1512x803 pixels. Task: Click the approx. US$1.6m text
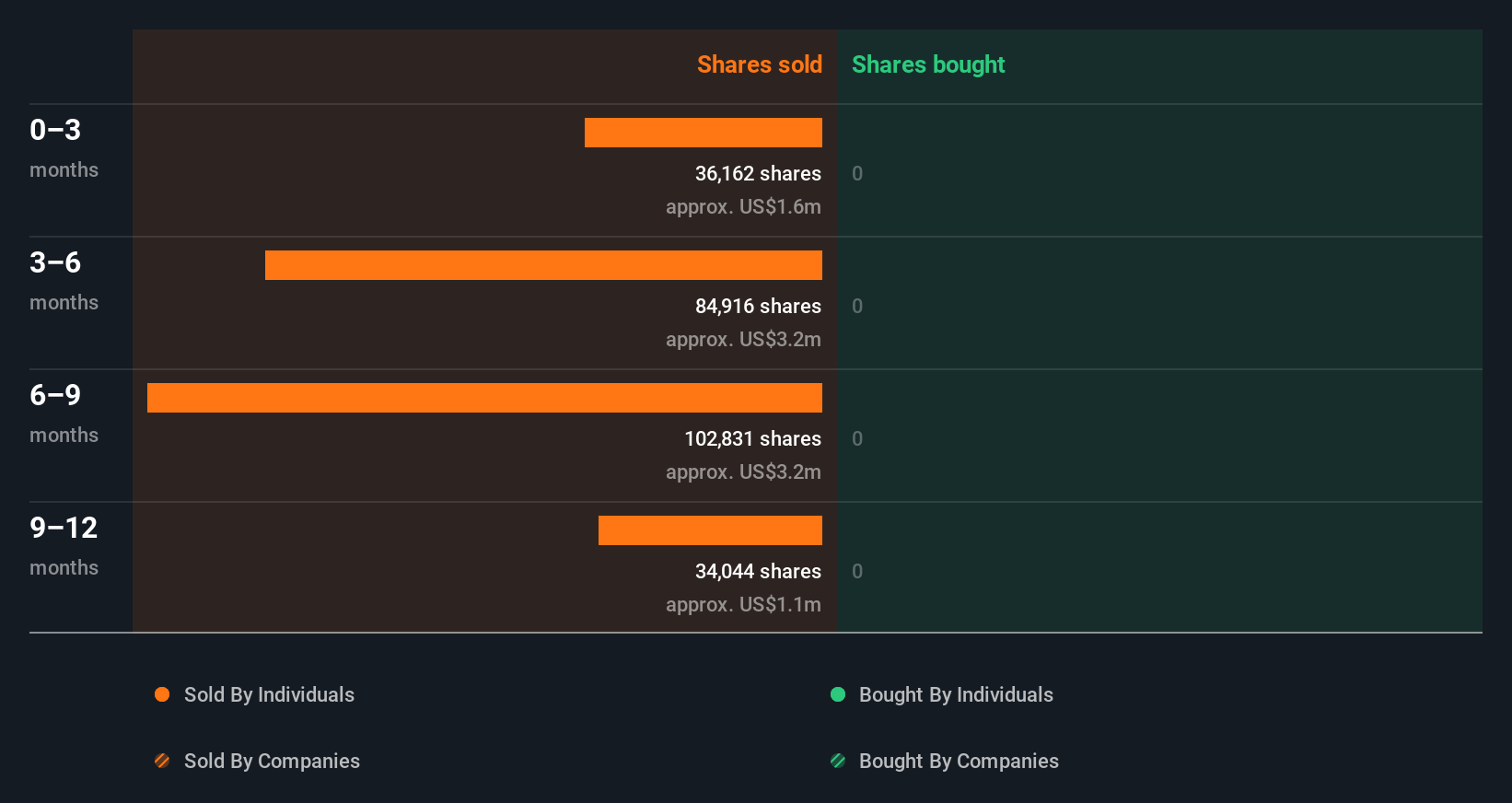click(x=743, y=207)
